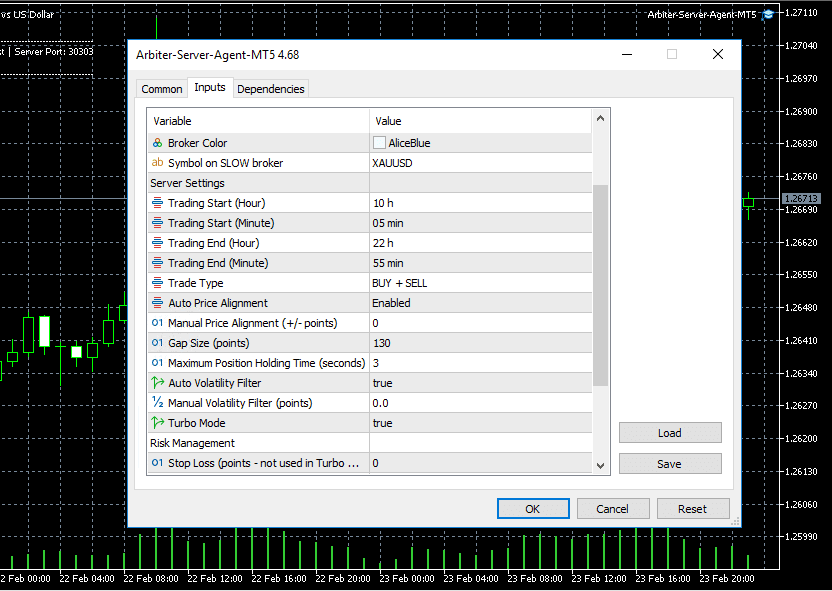Click the enum icon next to Auto Price Alignment
The image size is (832, 591).
pyautogui.click(x=158, y=303)
